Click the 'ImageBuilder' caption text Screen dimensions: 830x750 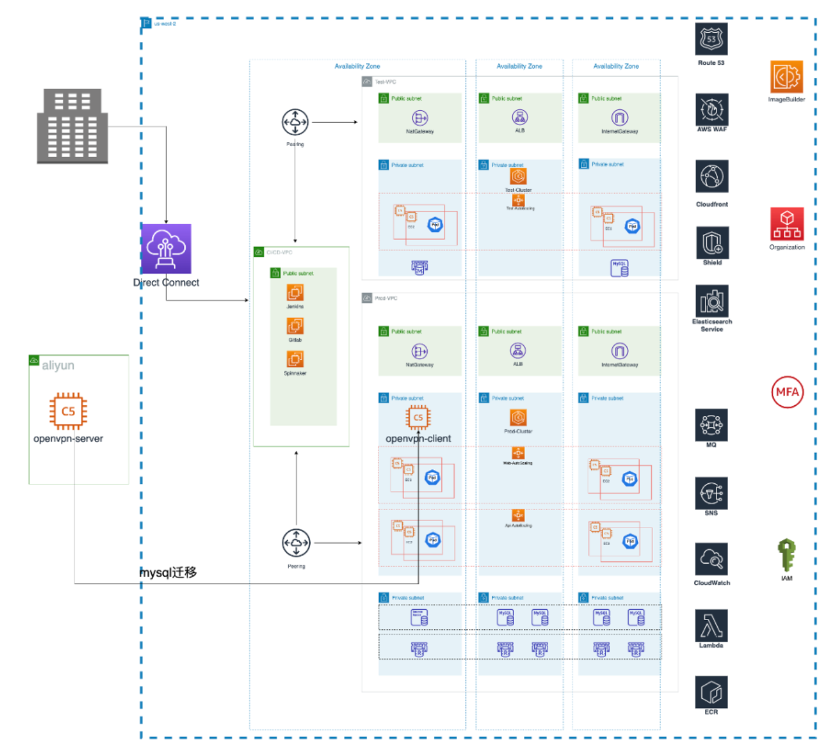[x=787, y=100]
